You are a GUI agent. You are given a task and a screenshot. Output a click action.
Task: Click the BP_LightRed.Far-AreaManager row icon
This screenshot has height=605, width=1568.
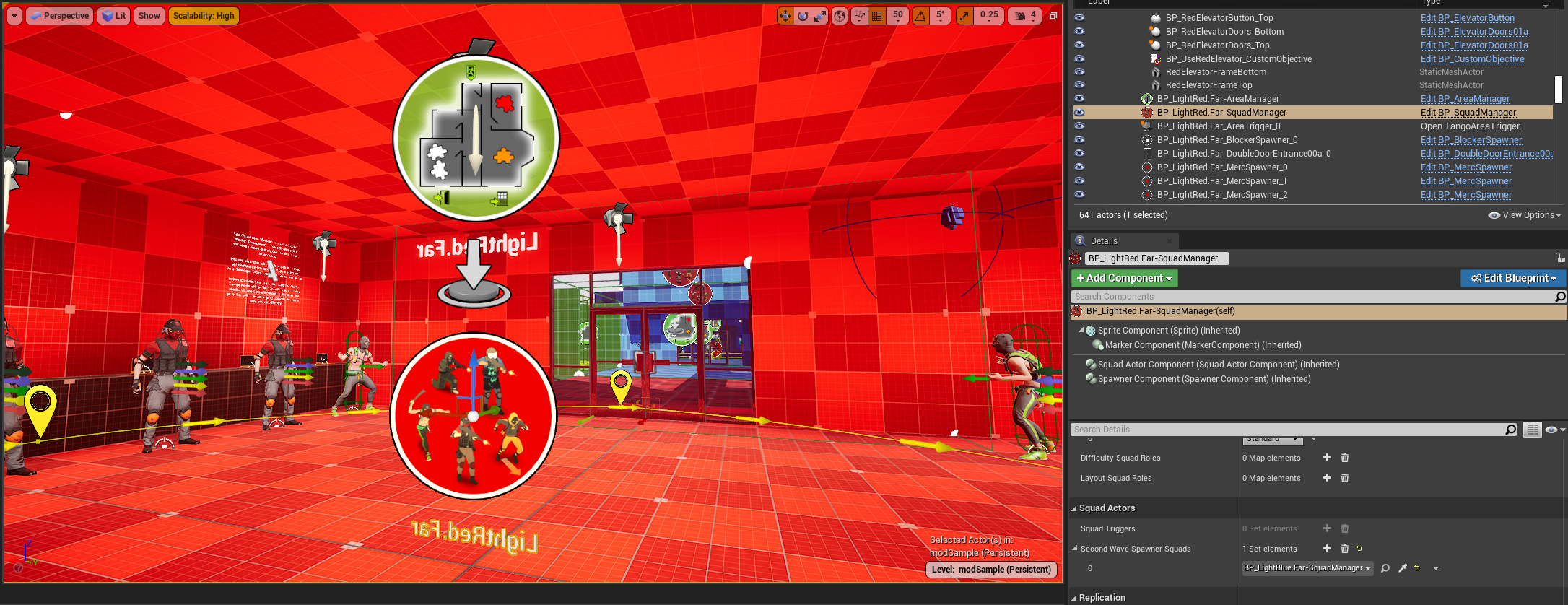pos(1146,99)
